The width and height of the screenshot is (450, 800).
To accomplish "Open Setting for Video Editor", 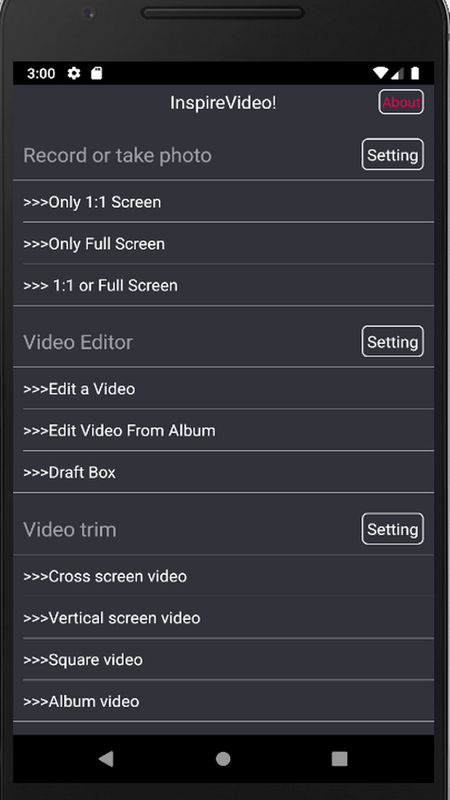I will click(x=392, y=341).
